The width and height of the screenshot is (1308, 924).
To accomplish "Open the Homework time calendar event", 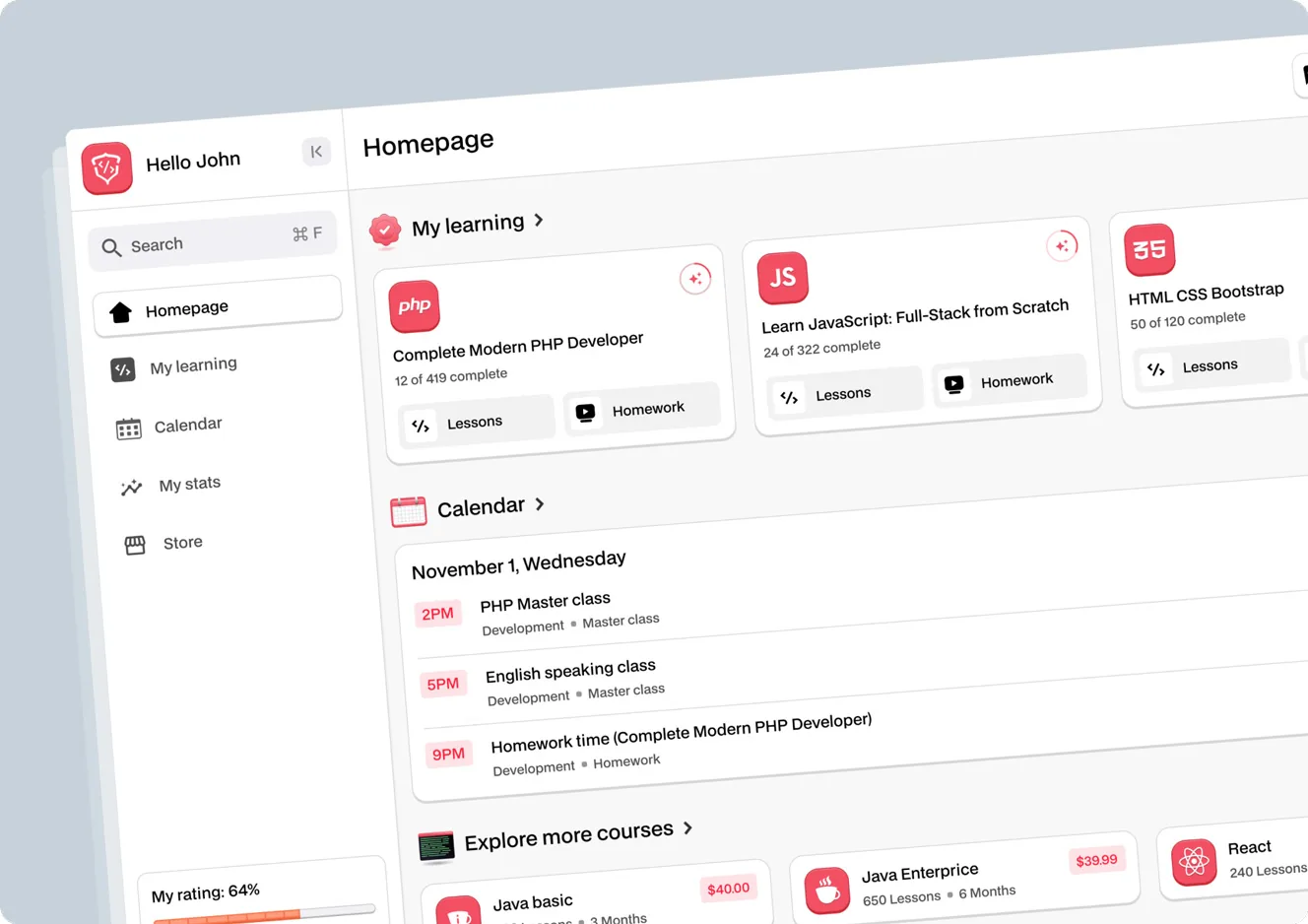I will (682, 732).
